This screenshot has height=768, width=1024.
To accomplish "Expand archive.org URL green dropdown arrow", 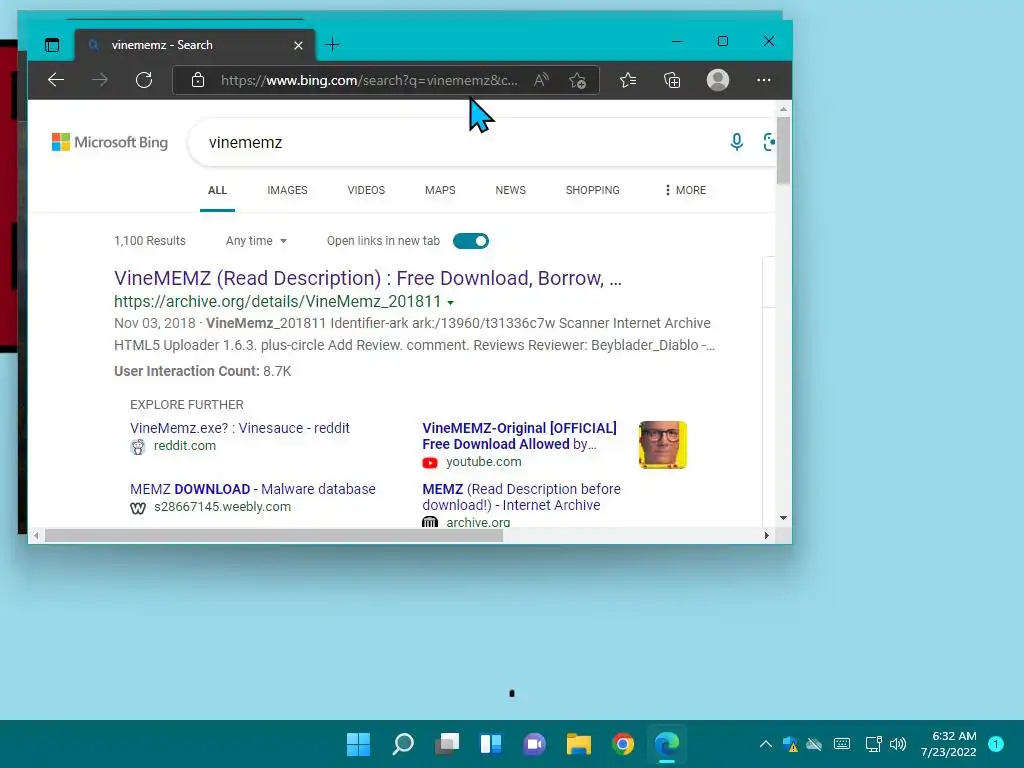I will tap(451, 302).
